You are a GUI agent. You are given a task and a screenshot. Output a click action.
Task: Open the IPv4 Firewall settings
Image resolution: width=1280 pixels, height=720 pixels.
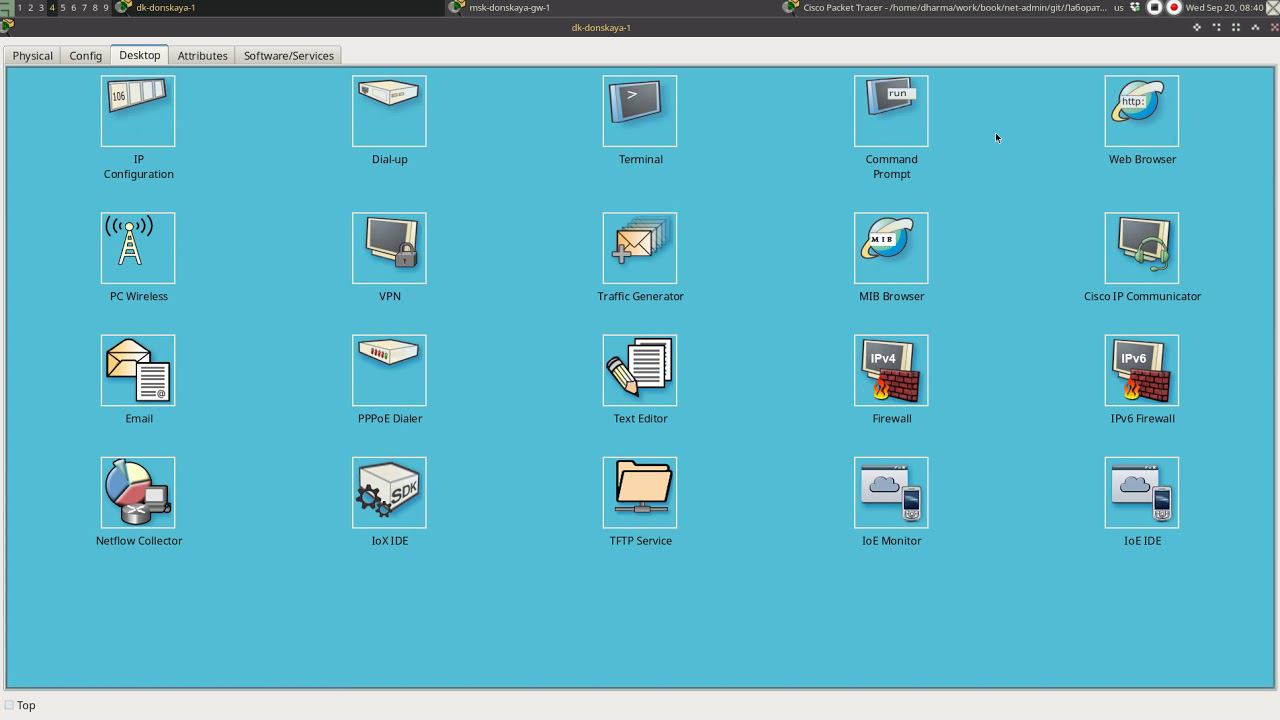coord(891,370)
